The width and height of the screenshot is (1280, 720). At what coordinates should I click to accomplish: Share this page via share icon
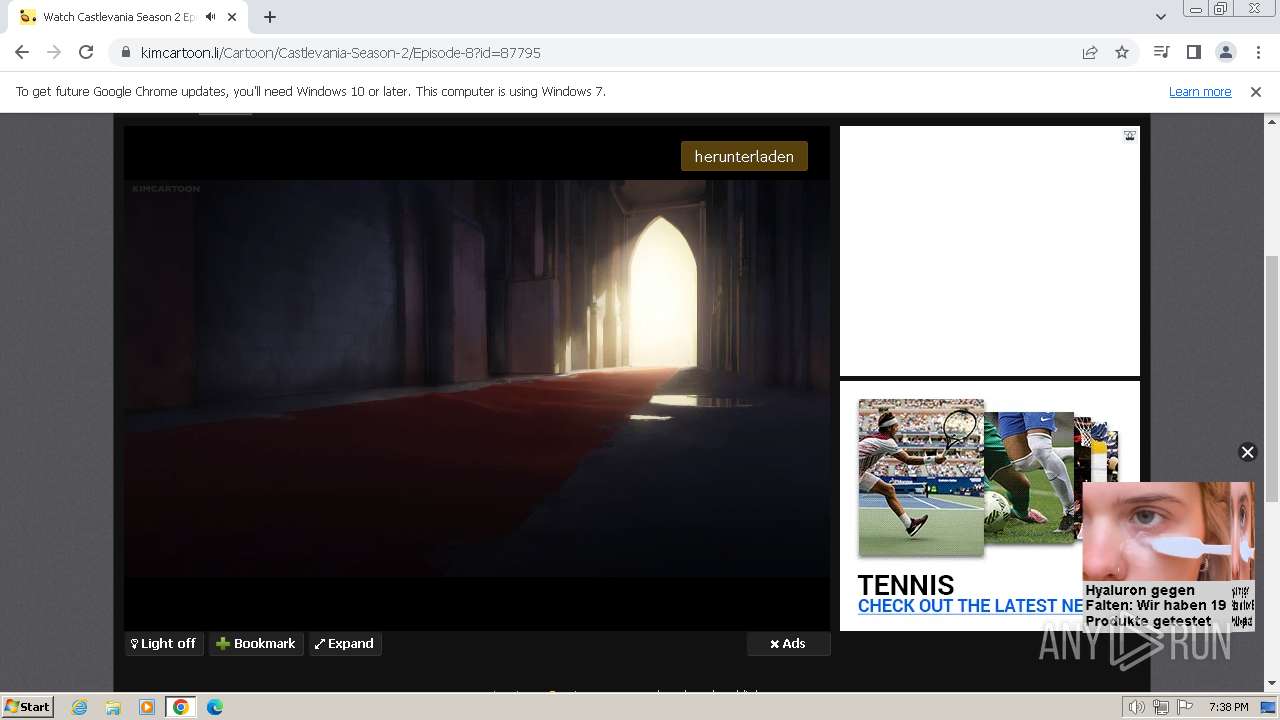point(1090,52)
